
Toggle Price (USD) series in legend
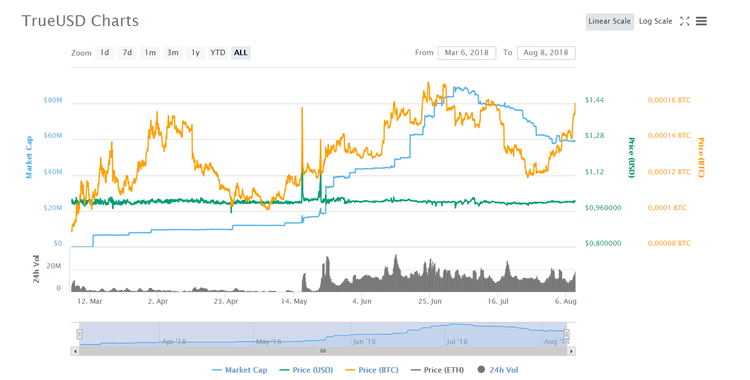(x=306, y=370)
